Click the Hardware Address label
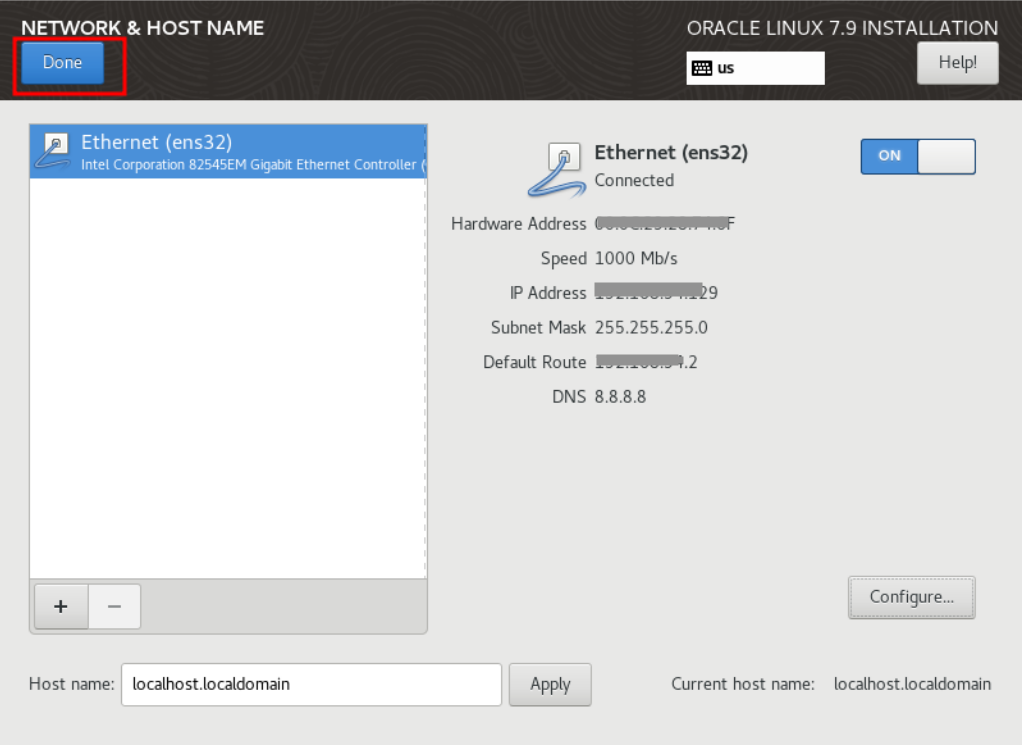1024x745 pixels. 519,224
